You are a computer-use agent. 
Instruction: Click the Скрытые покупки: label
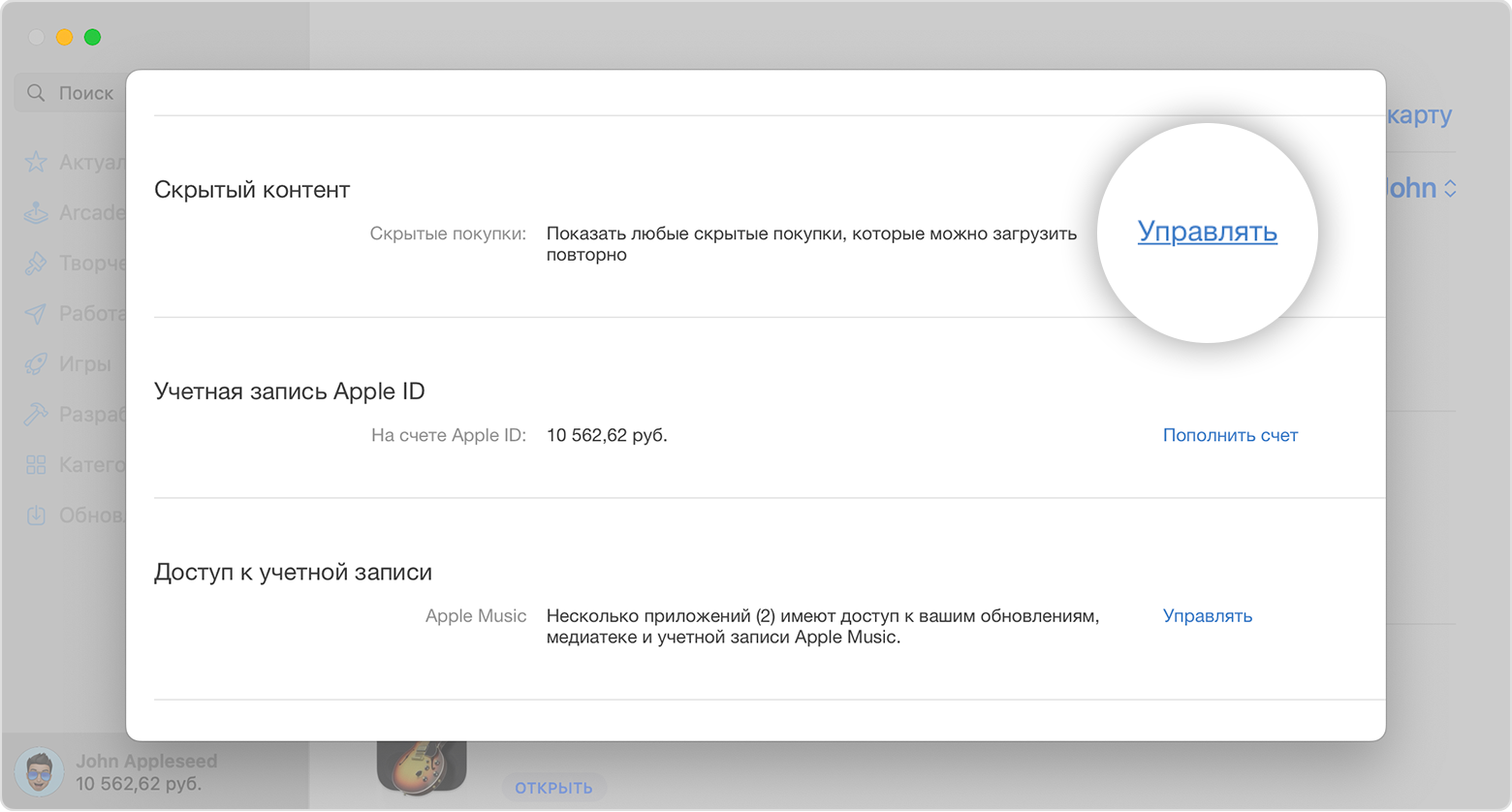pos(448,234)
